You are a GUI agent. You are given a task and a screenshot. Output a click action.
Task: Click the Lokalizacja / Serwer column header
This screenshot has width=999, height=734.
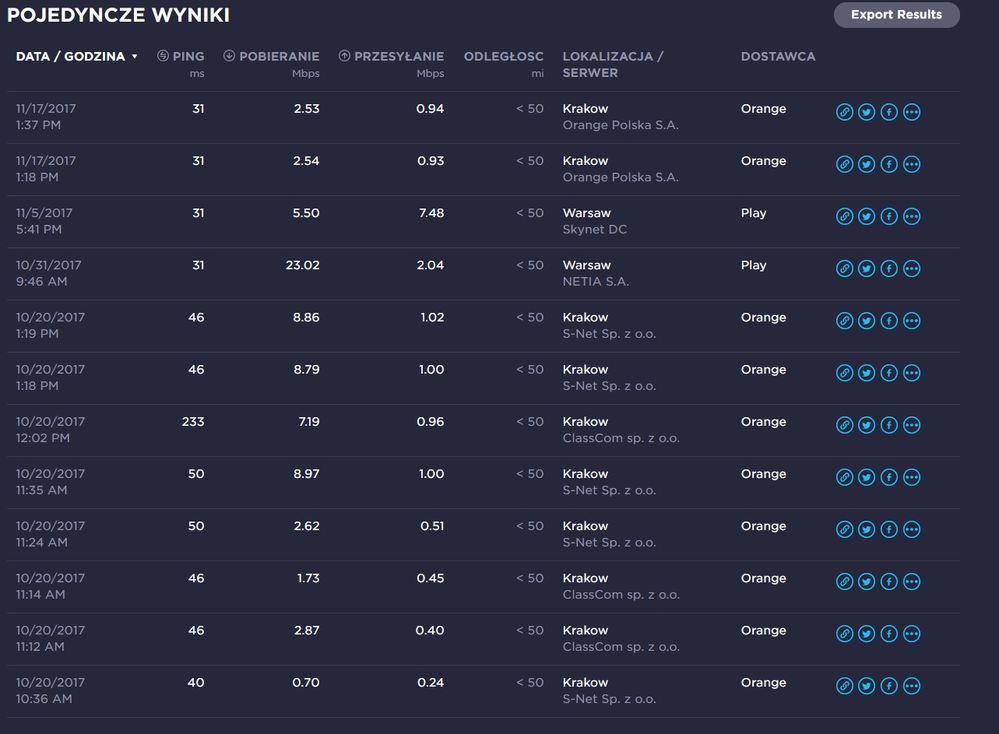(613, 64)
